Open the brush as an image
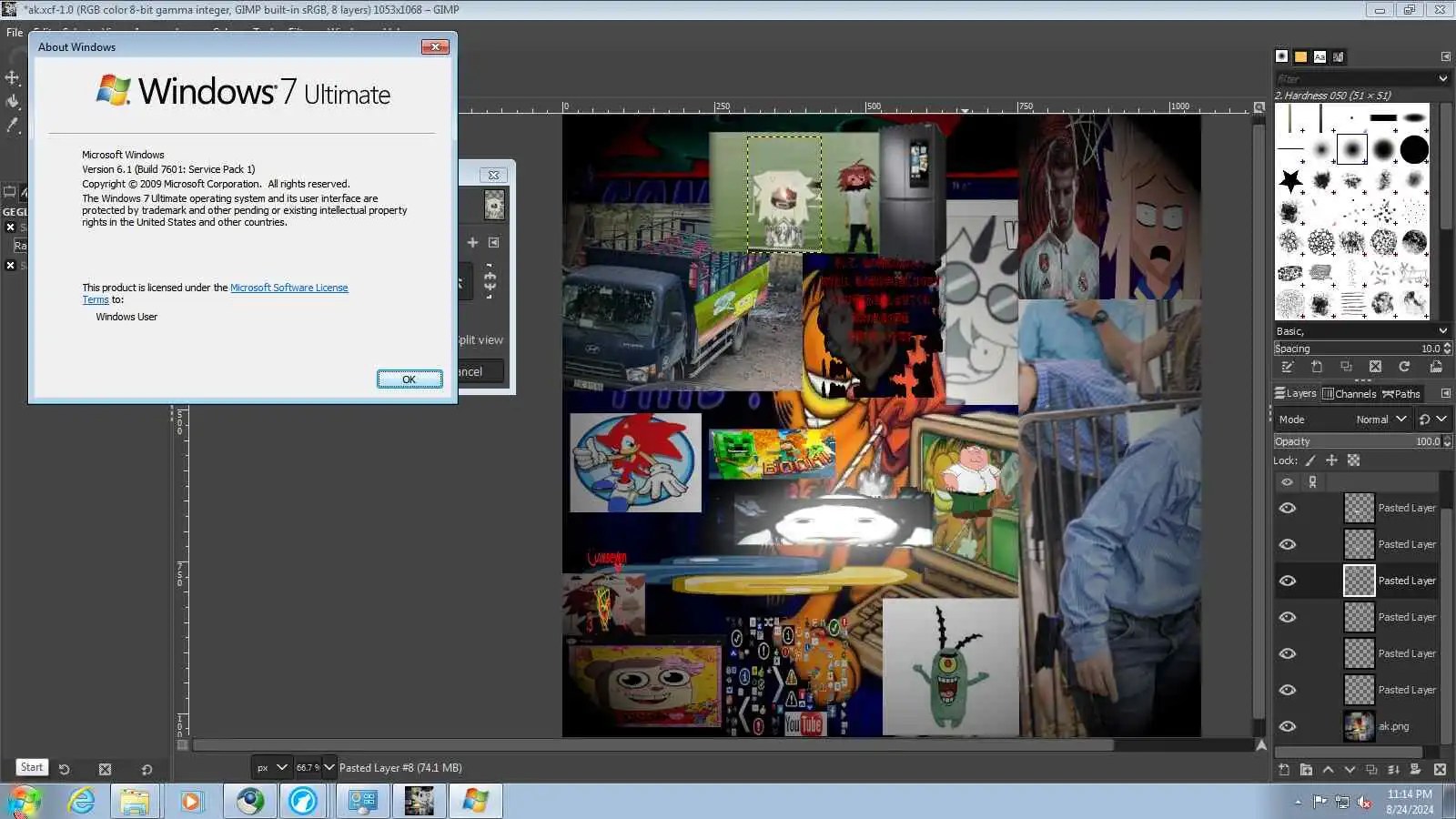The image size is (1456, 819). 1436,367
